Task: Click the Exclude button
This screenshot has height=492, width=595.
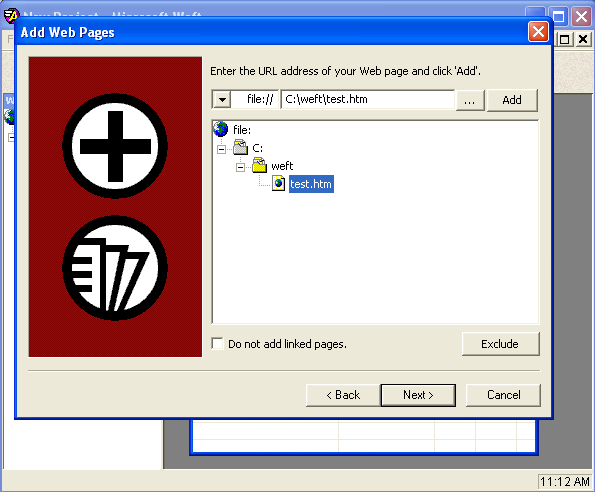Action: [x=500, y=344]
